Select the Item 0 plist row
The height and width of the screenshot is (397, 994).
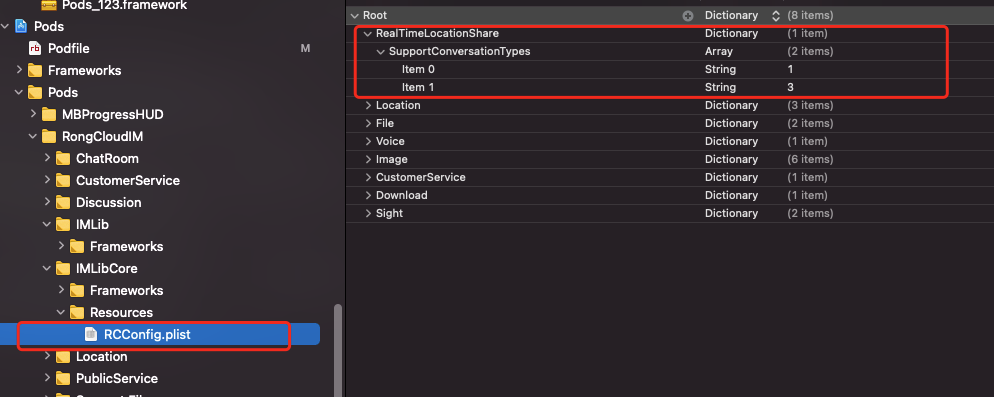[670, 69]
